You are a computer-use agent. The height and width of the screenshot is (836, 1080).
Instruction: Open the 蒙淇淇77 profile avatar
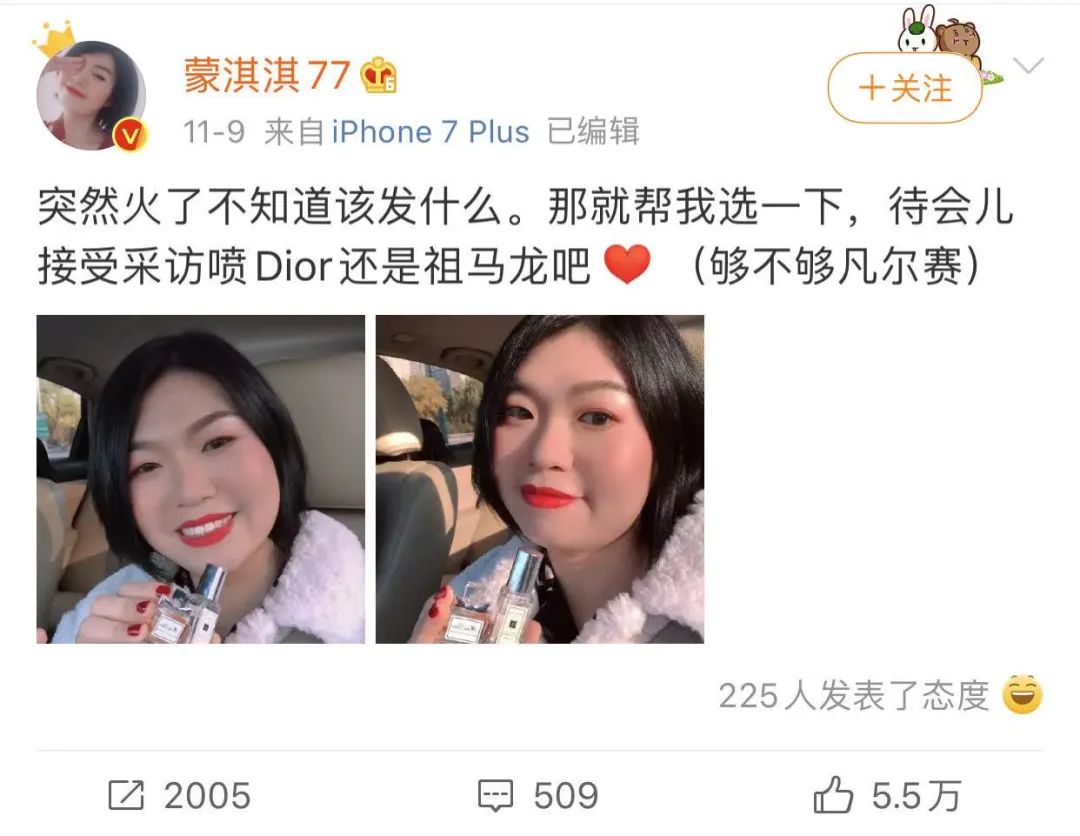tap(90, 94)
